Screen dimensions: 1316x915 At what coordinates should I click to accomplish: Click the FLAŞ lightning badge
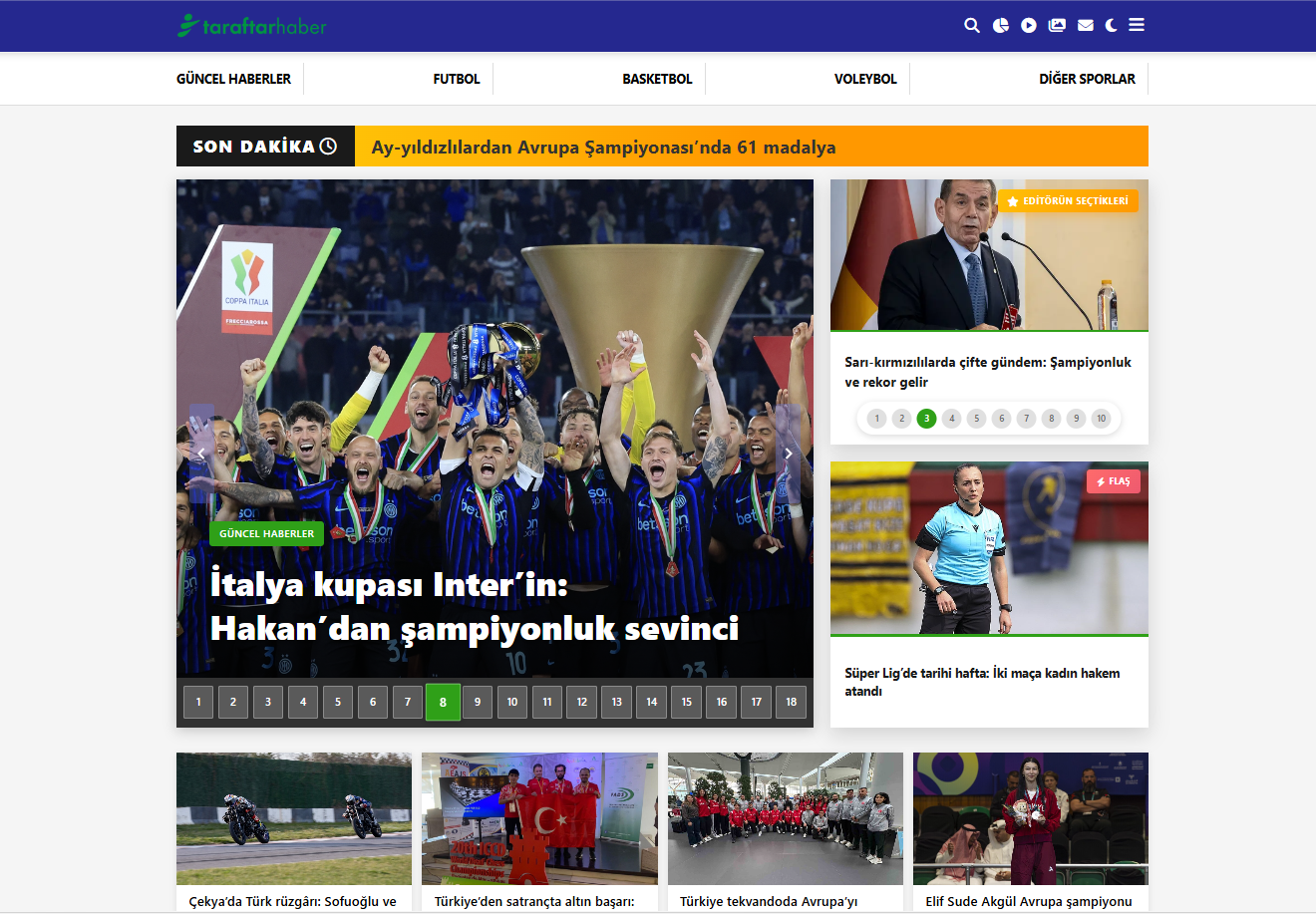[1113, 481]
